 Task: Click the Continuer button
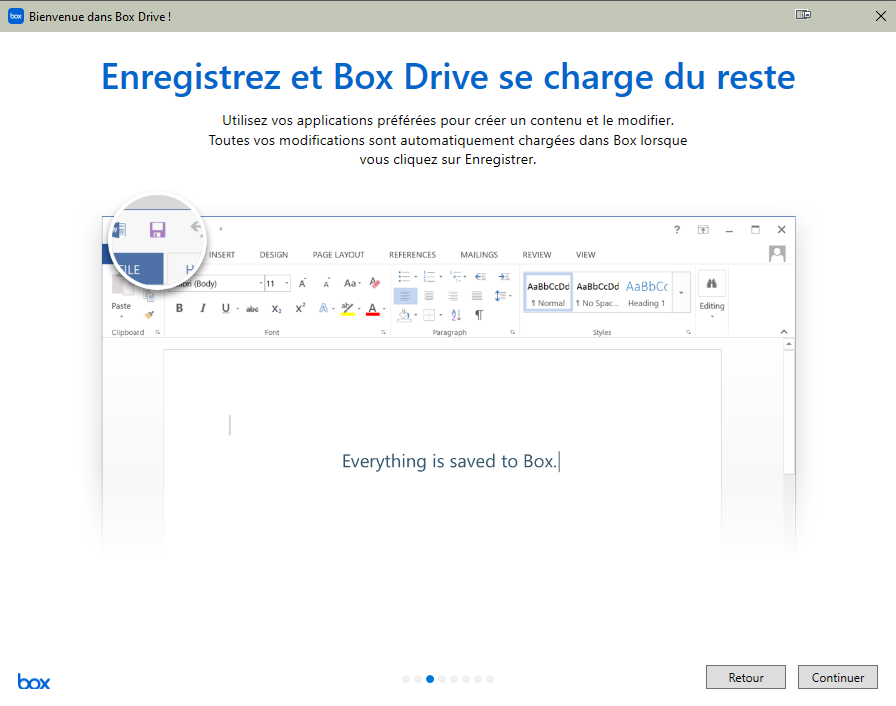pyautogui.click(x=837, y=677)
